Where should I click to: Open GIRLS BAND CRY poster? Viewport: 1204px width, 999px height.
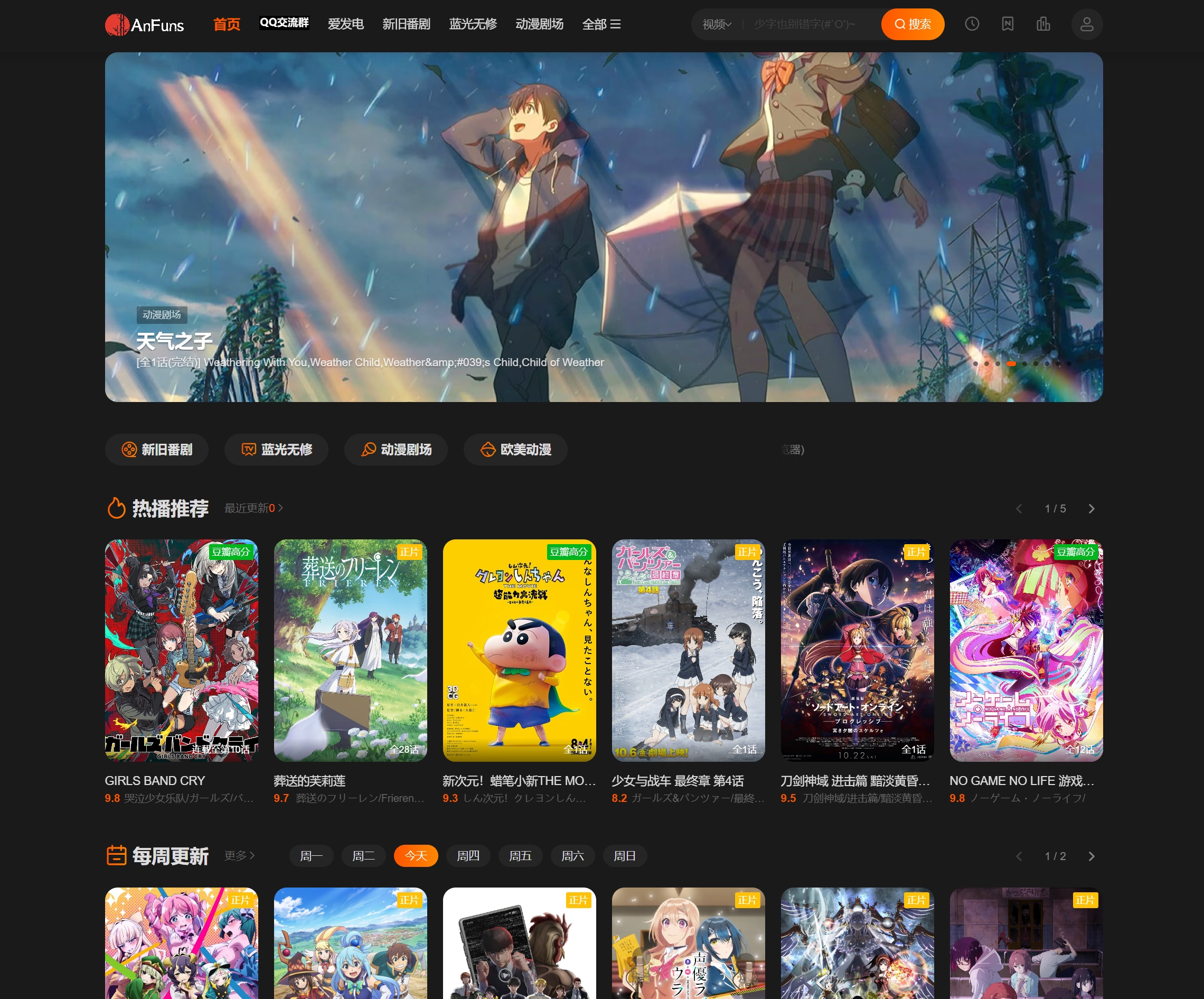(x=181, y=650)
